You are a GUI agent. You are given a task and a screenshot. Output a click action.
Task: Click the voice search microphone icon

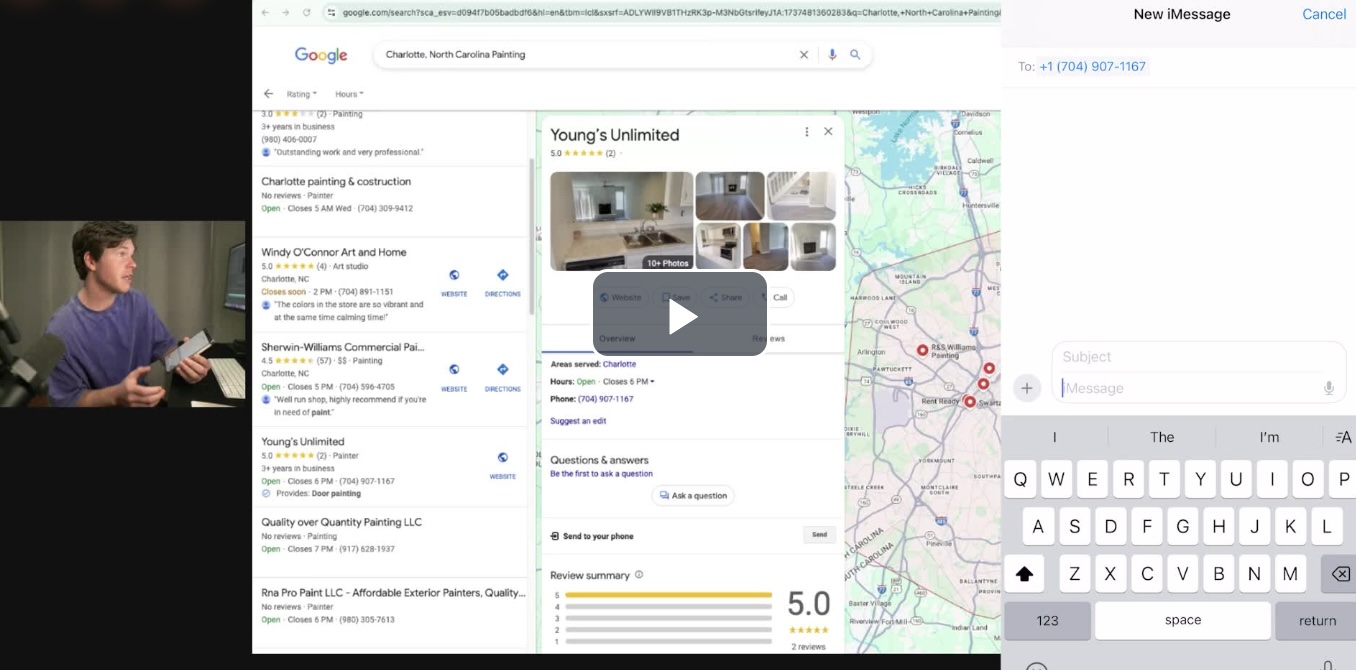(832, 55)
